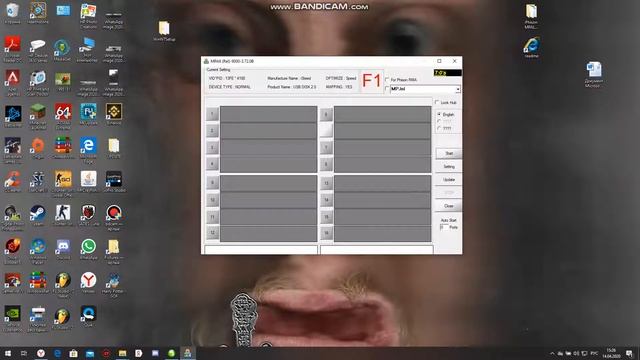
Task: Open the Mail app on the taskbar
Action: [90, 353]
